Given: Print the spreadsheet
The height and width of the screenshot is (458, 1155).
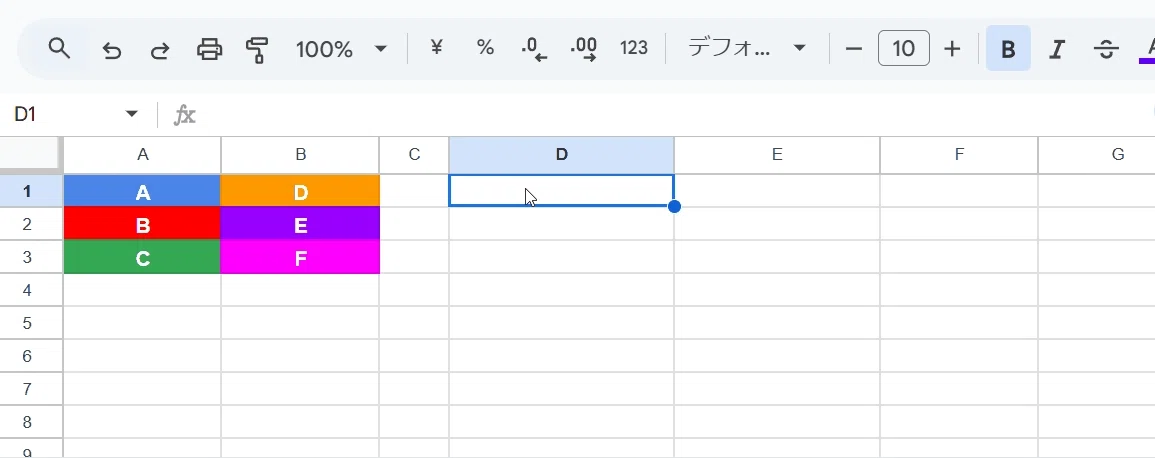Looking at the screenshot, I should pos(209,49).
